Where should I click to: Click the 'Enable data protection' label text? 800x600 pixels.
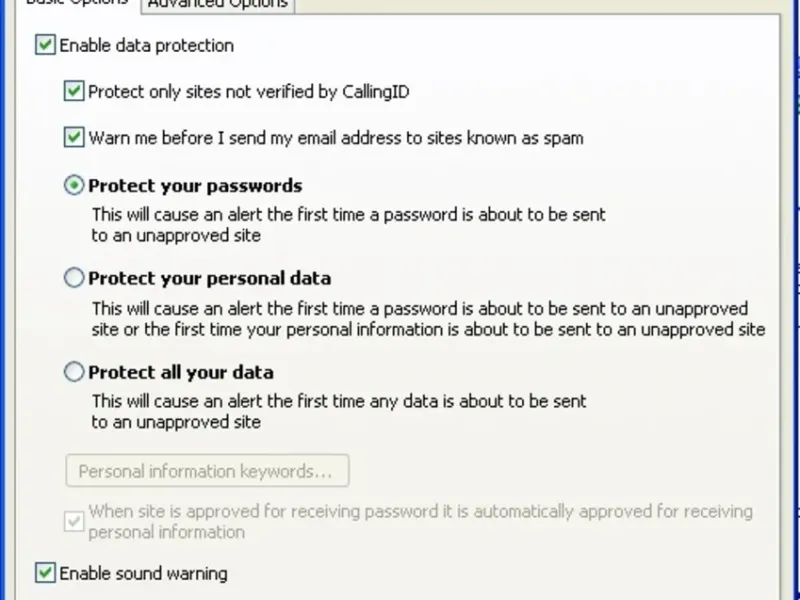(146, 46)
